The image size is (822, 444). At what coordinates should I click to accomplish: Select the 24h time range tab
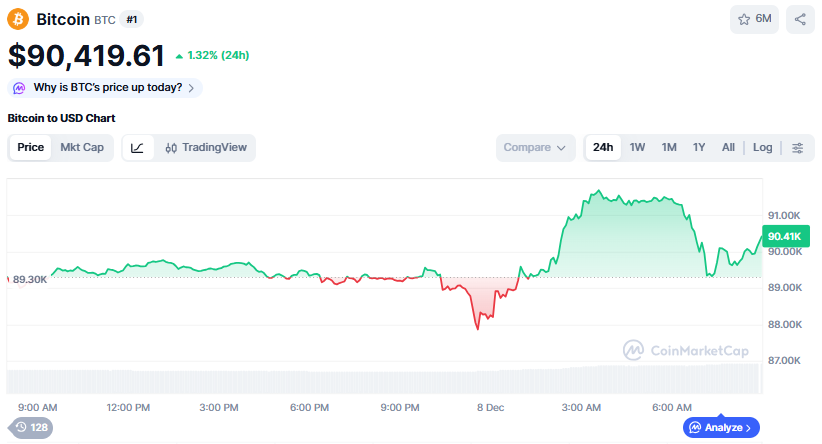(603, 148)
